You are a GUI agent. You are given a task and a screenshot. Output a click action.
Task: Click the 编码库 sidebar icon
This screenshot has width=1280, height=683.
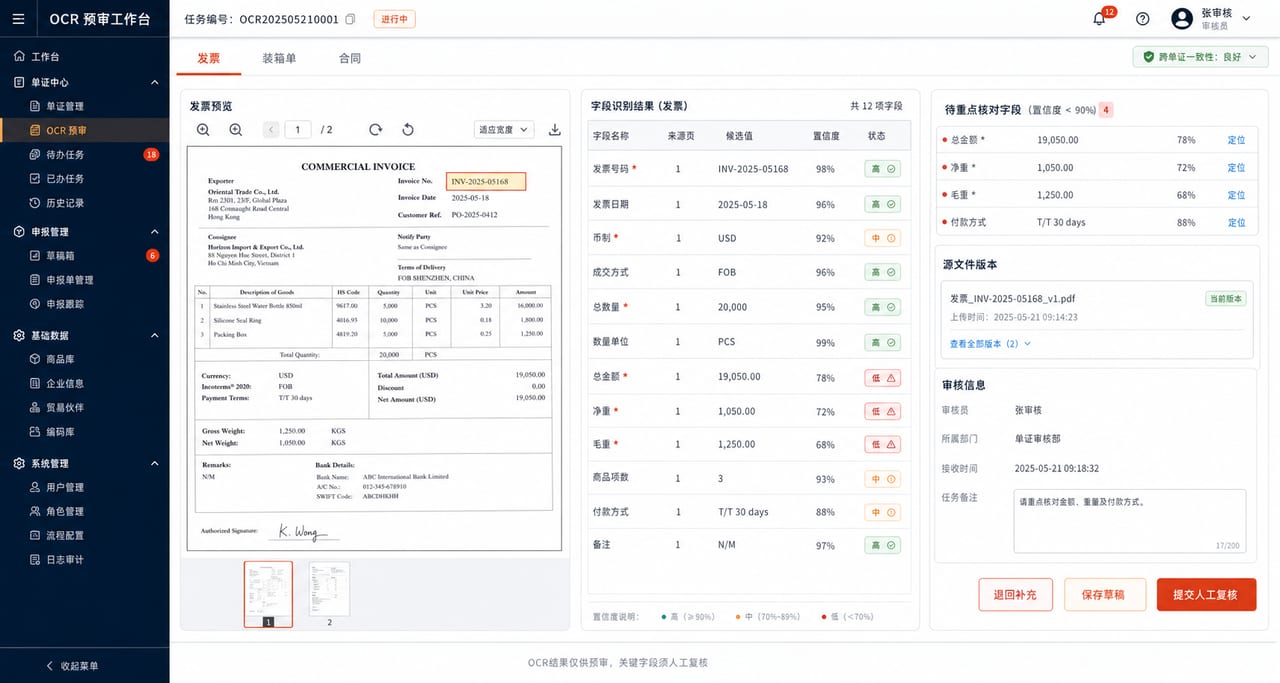pos(36,432)
